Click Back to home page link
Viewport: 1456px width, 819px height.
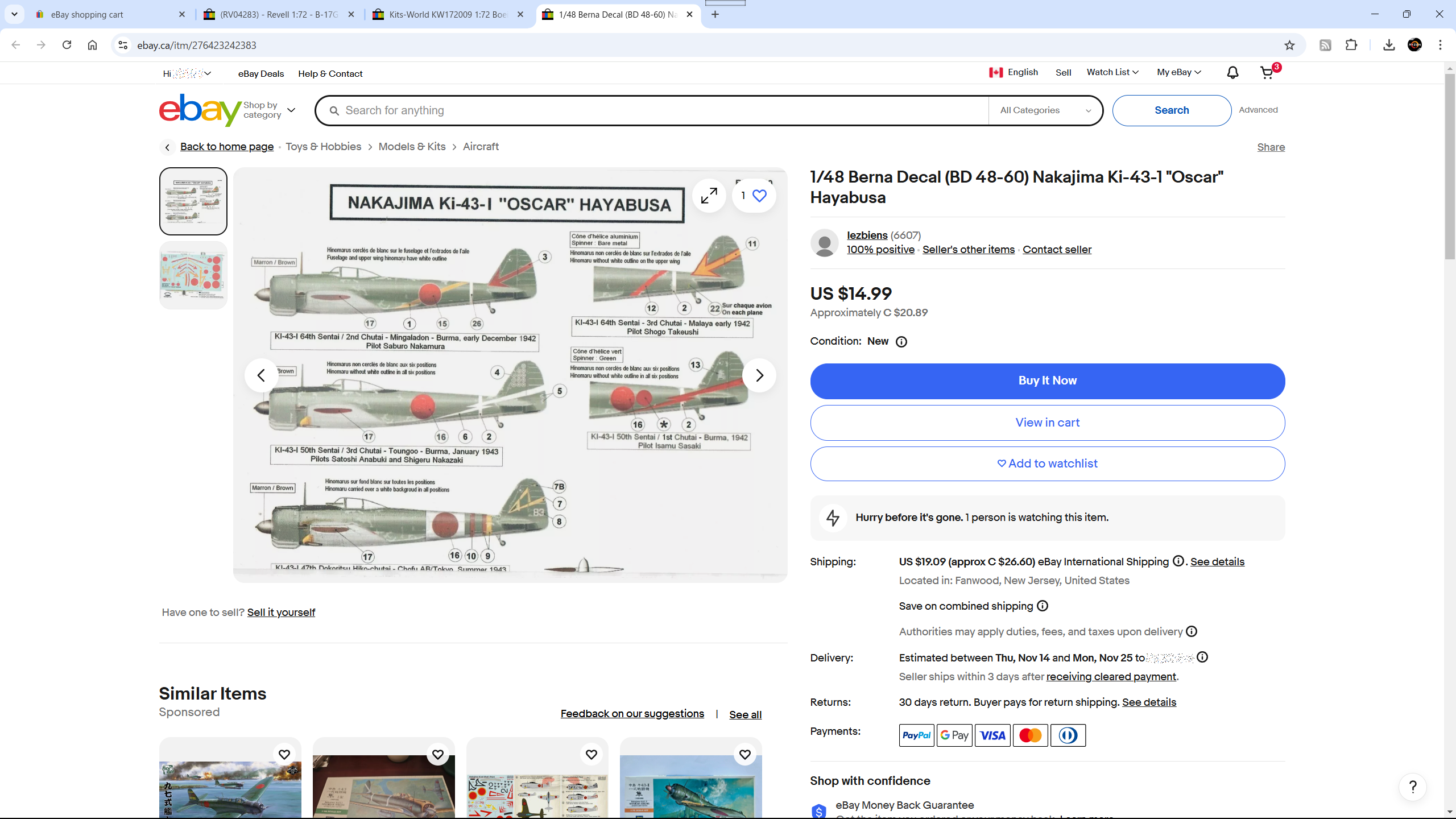226,147
